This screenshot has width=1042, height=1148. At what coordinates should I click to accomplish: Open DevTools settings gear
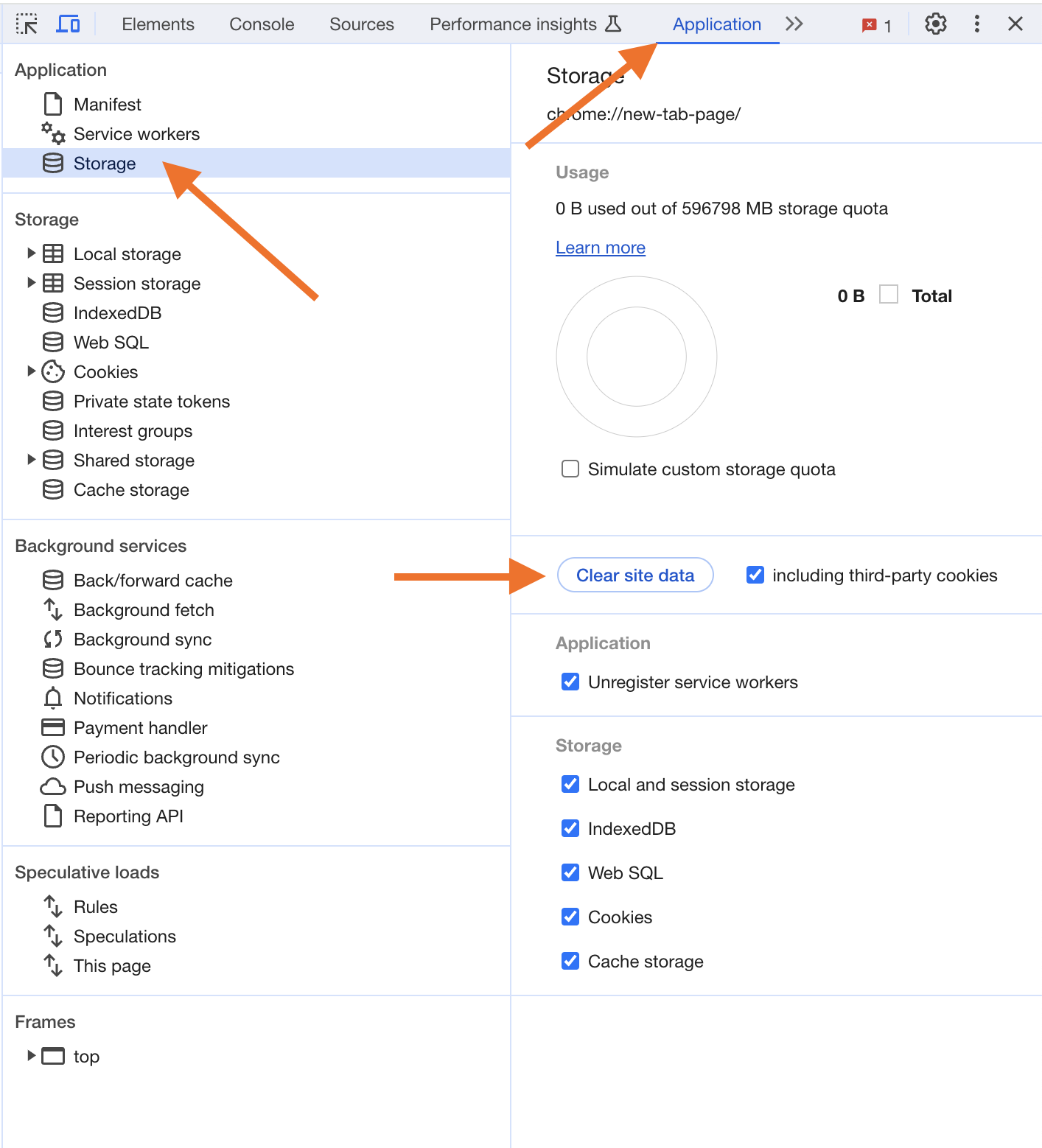(935, 24)
